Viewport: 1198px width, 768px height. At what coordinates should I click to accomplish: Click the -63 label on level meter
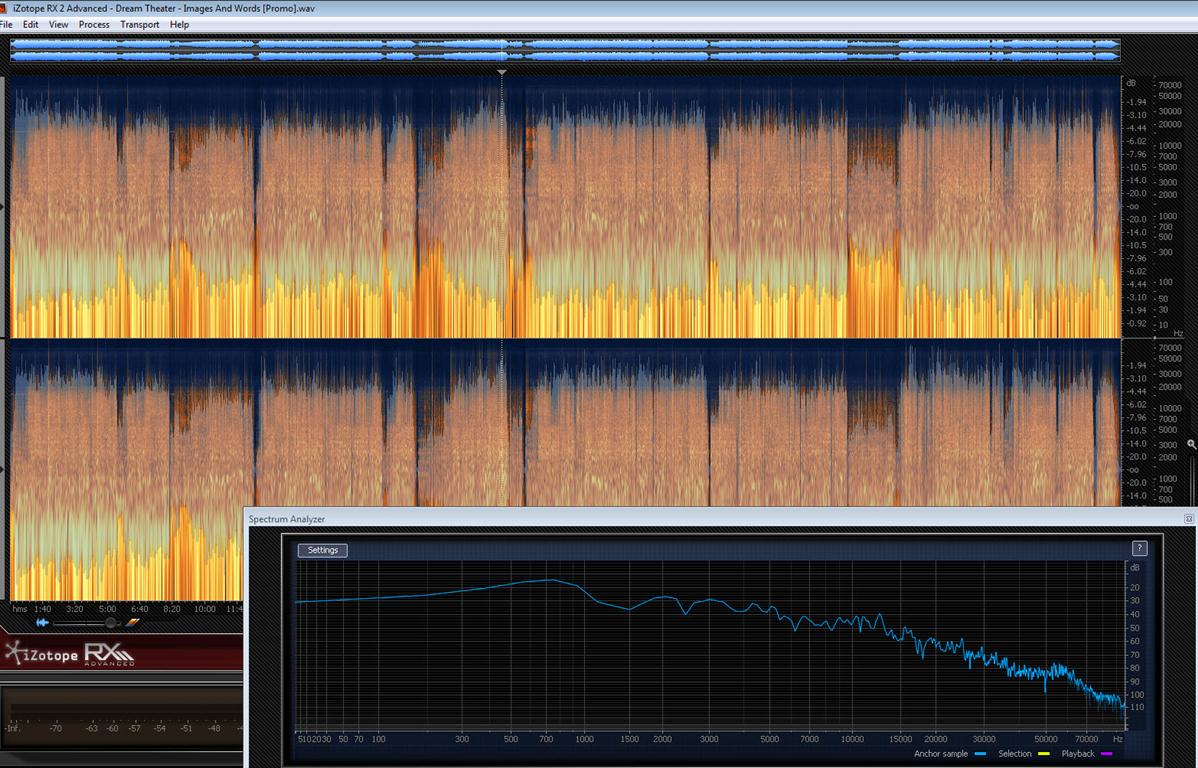[92, 728]
